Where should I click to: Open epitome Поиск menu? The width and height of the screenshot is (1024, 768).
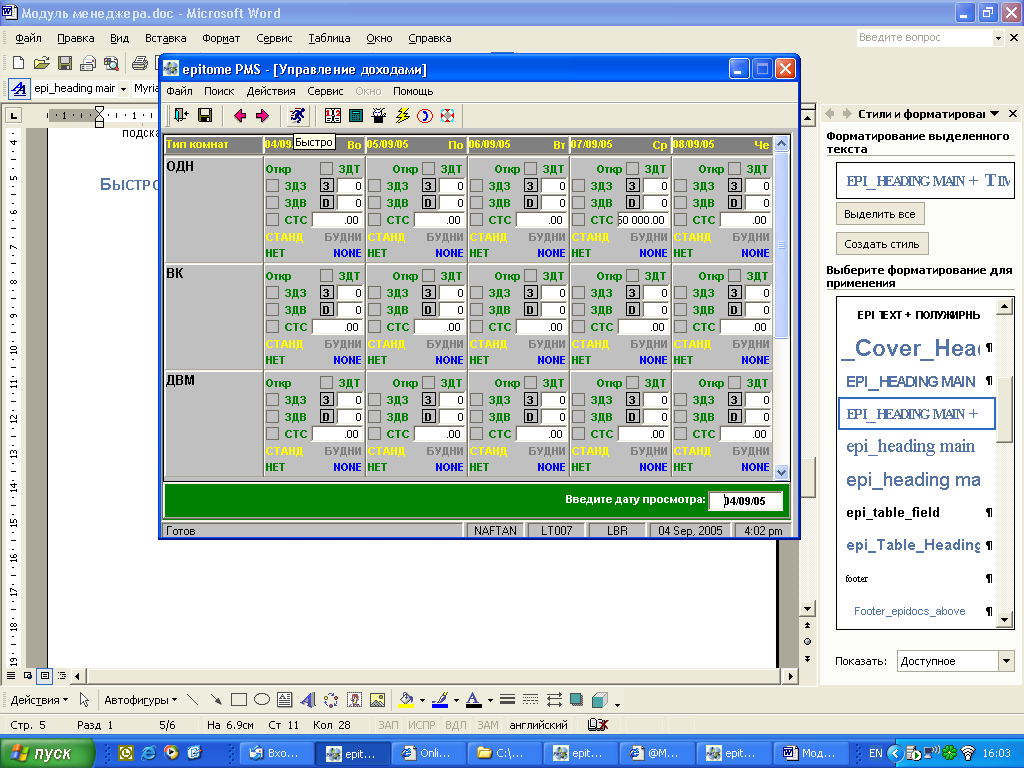point(219,91)
